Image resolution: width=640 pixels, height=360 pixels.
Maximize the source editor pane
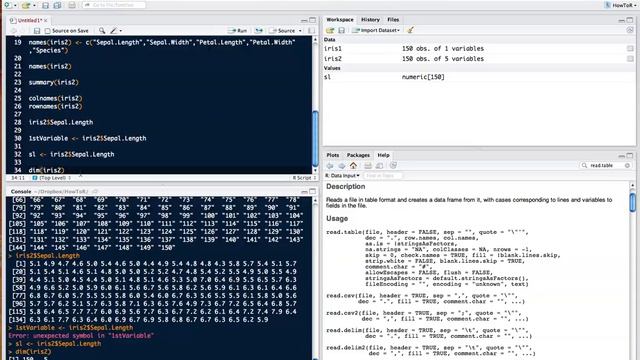313,20
